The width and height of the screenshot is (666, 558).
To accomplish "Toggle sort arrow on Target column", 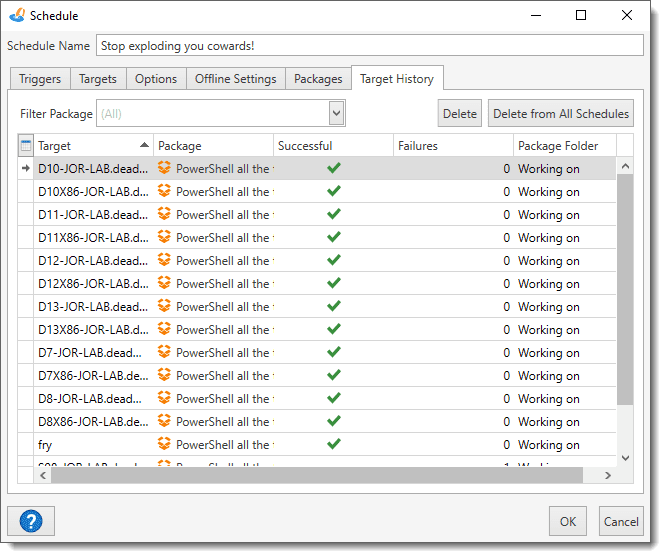I will (x=144, y=145).
